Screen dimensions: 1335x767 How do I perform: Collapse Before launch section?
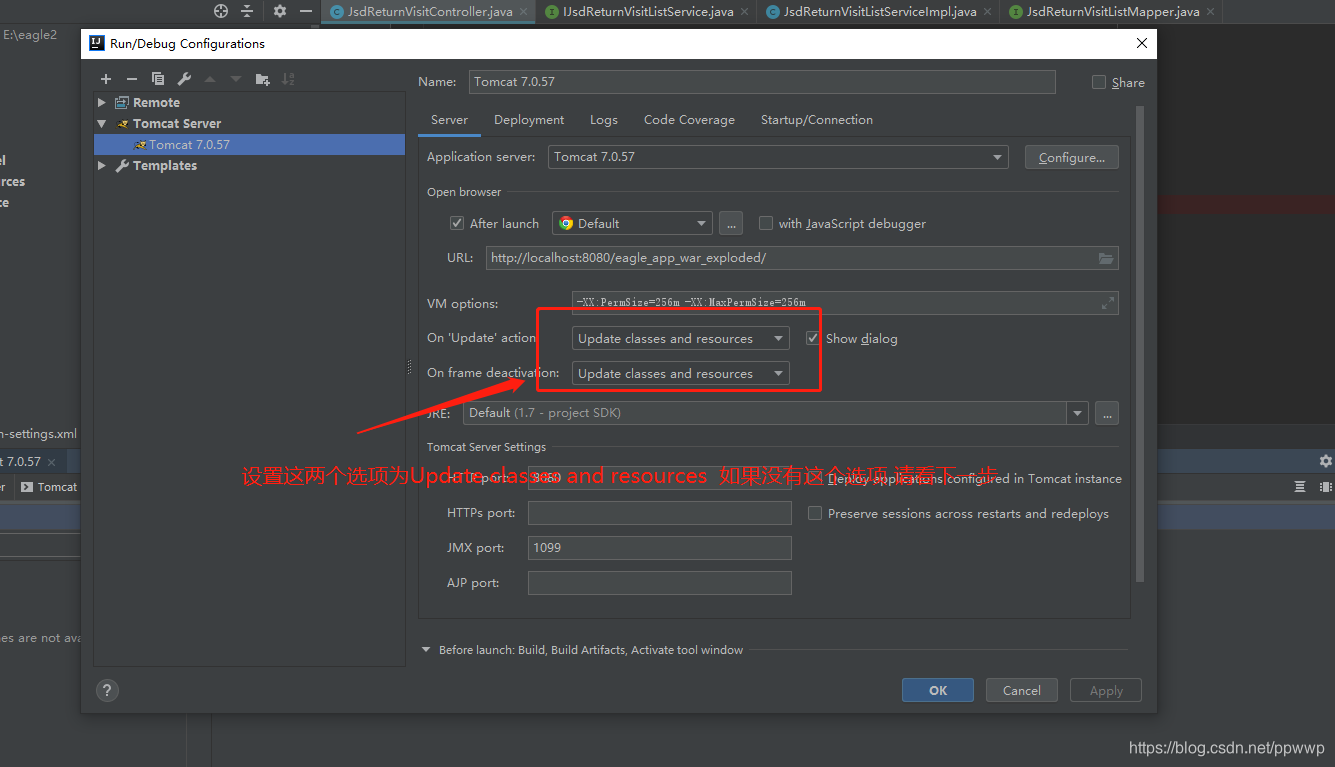tap(427, 650)
